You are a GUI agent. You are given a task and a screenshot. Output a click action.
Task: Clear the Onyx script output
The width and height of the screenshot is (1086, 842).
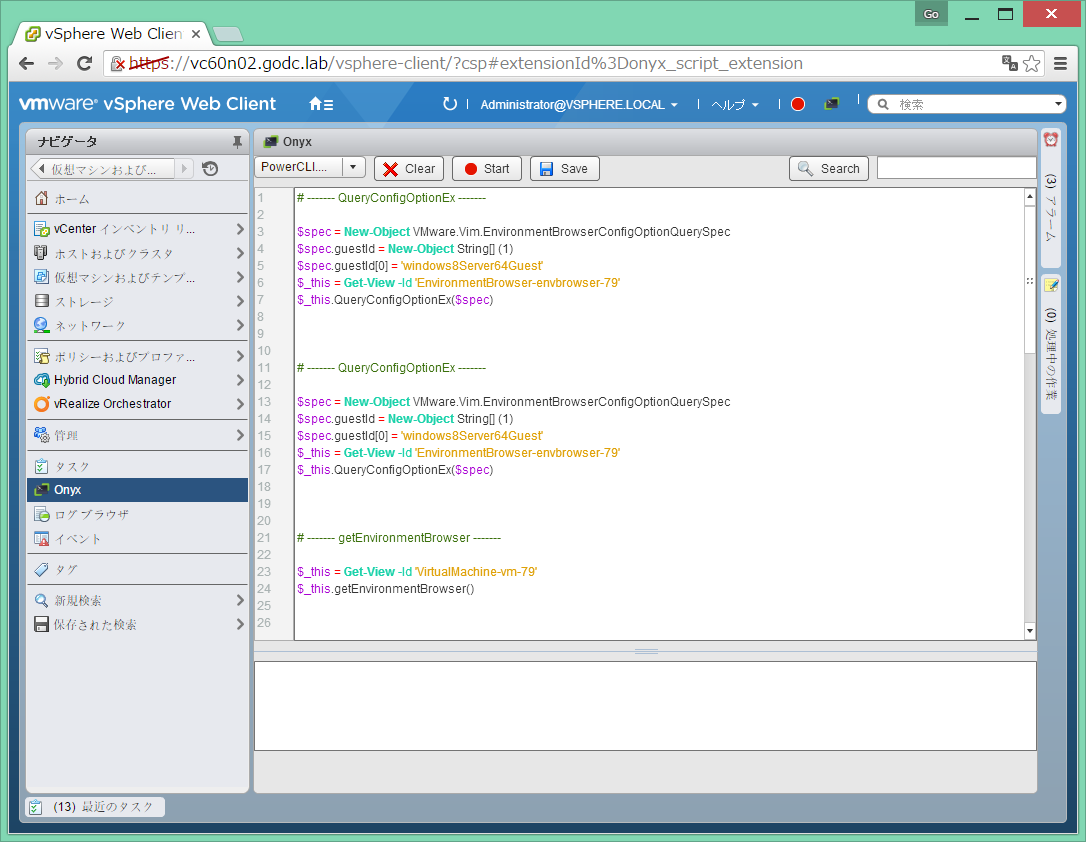[x=409, y=168]
